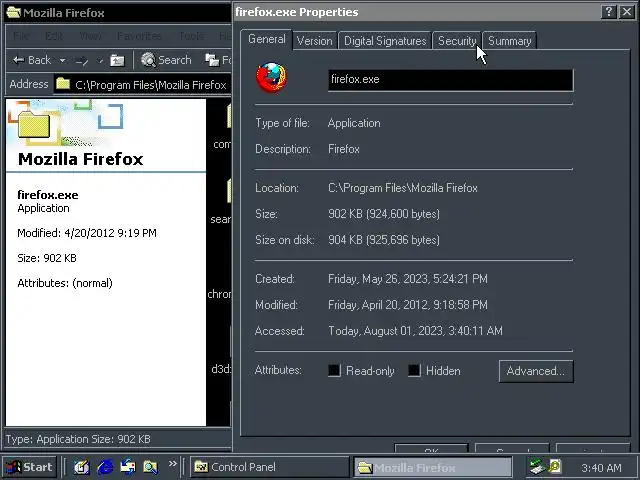Image resolution: width=640 pixels, height=480 pixels.
Task: Click the Address bar path field
Action: 143,84
